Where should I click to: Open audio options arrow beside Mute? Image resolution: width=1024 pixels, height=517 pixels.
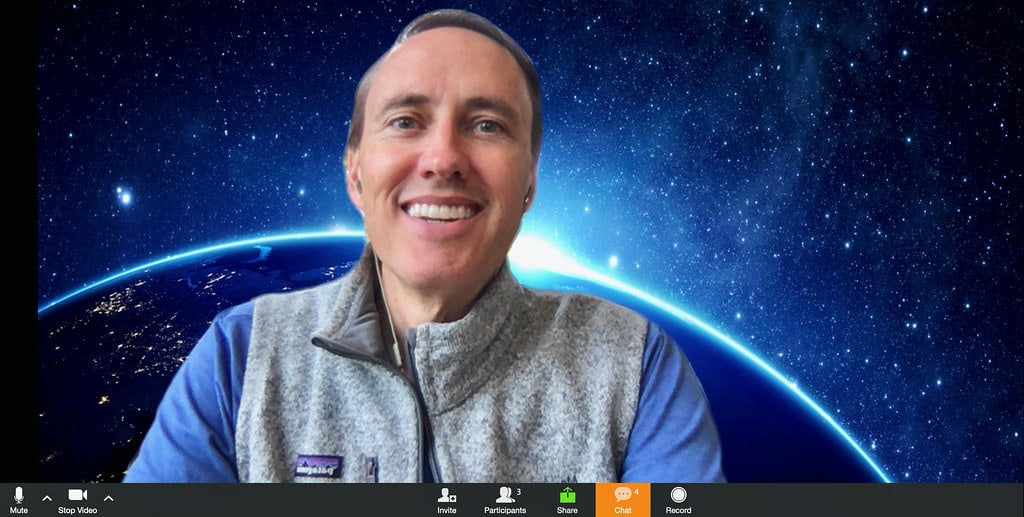pos(47,498)
